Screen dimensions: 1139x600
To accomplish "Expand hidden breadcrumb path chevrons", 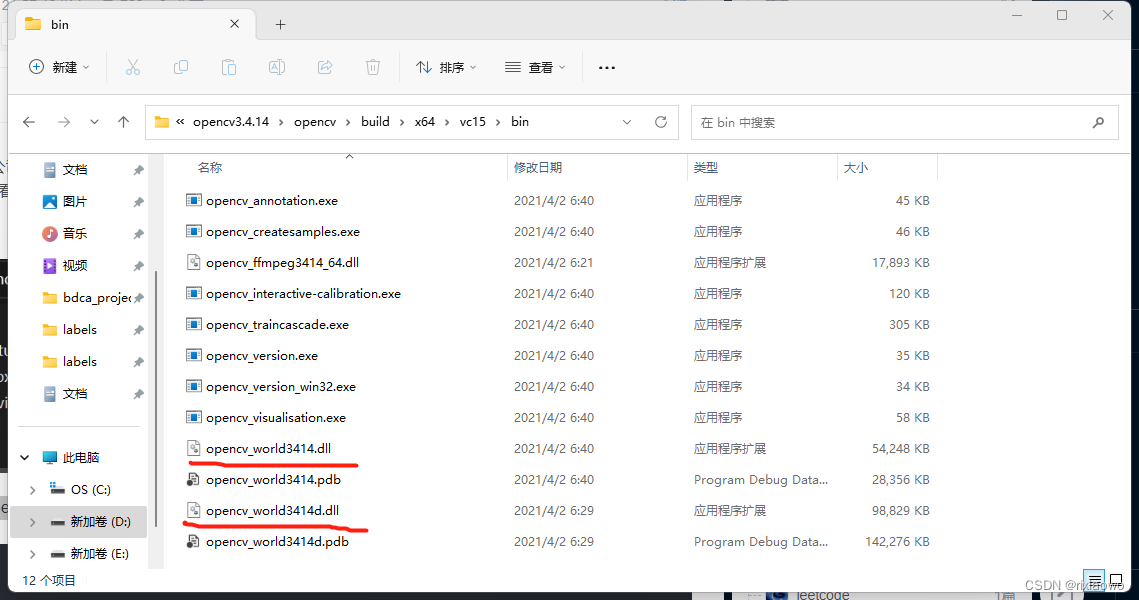I will 180,122.
